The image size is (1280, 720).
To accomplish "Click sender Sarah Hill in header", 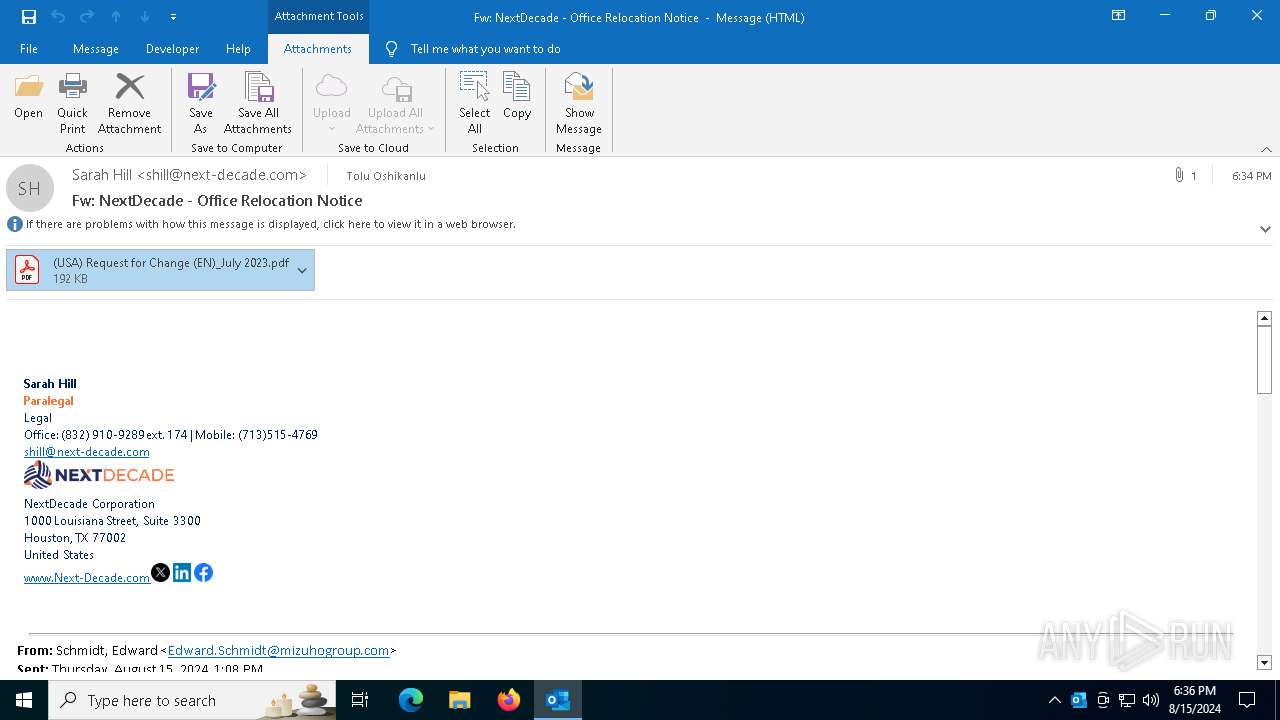I will (x=189, y=175).
